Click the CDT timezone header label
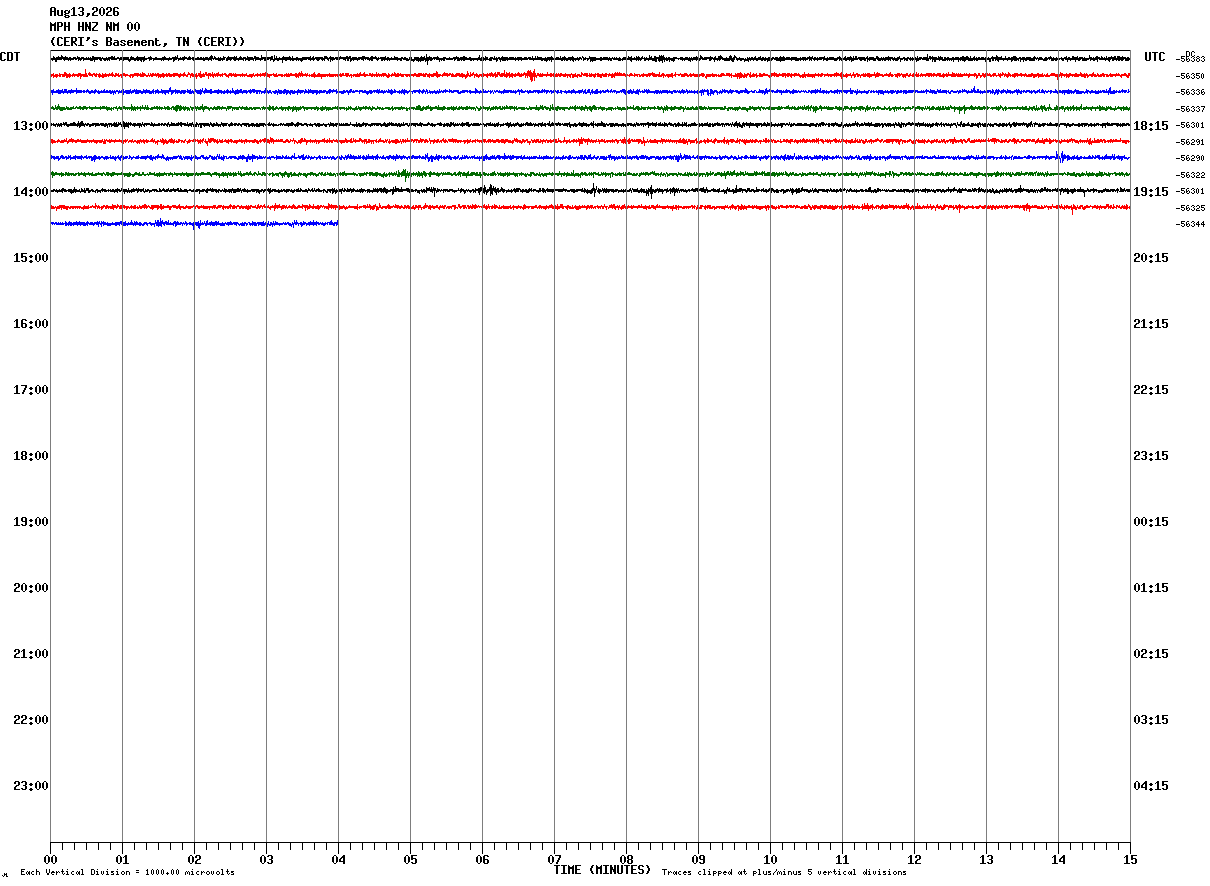The width and height of the screenshot is (1210, 886). tap(10, 57)
